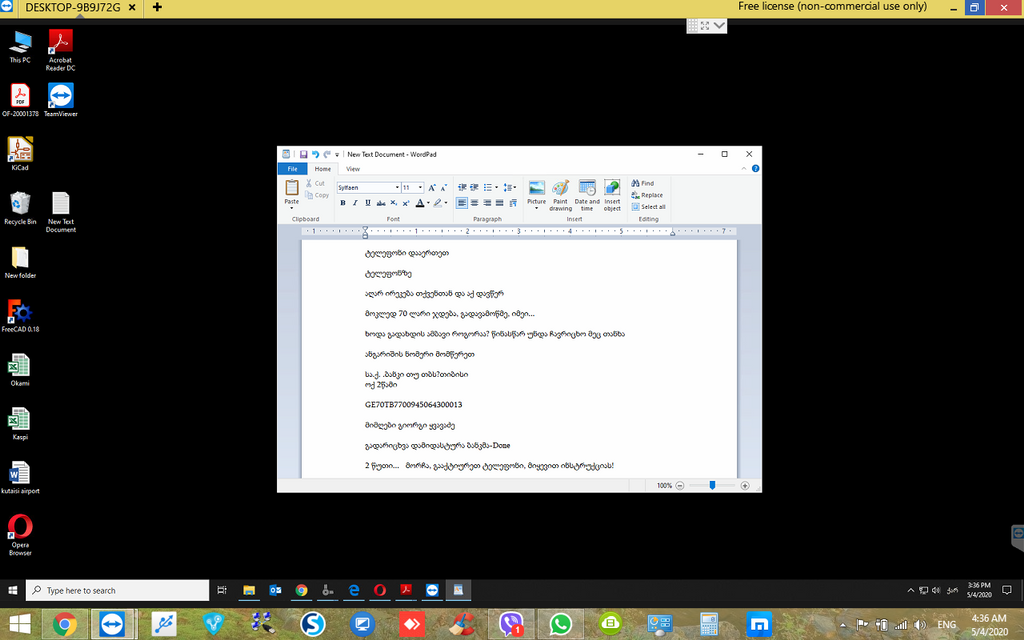The height and width of the screenshot is (640, 1024).
Task: Apply the text highlight color marker
Action: coord(438,203)
